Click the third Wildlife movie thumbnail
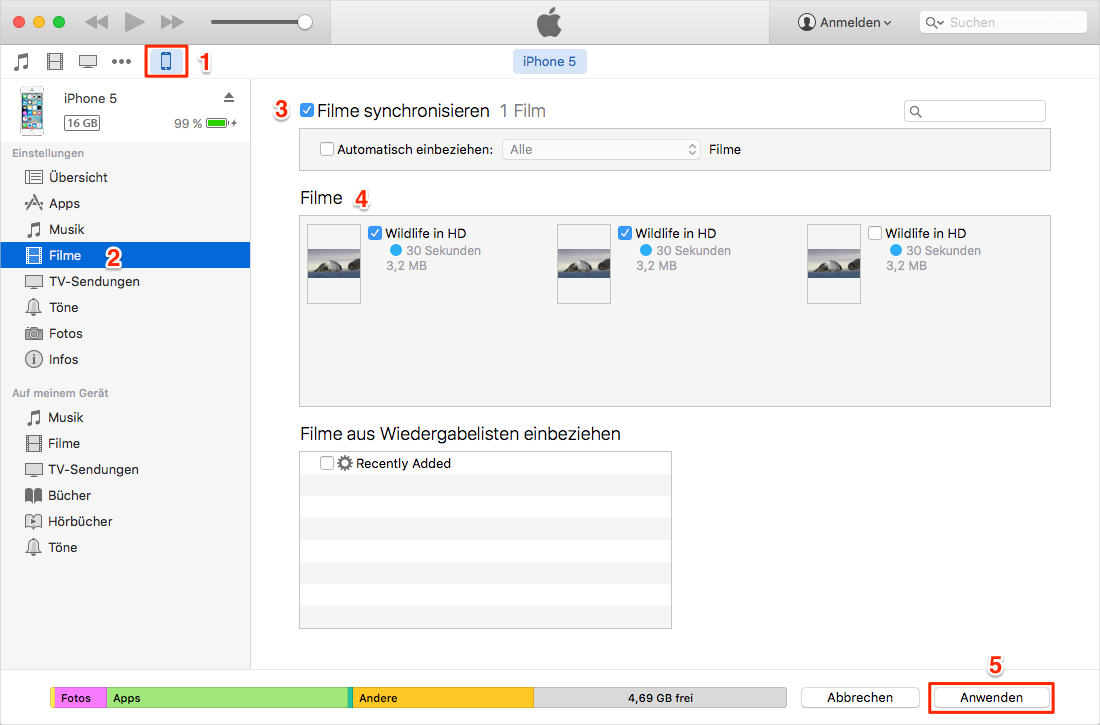The height and width of the screenshot is (725, 1100). [x=833, y=264]
